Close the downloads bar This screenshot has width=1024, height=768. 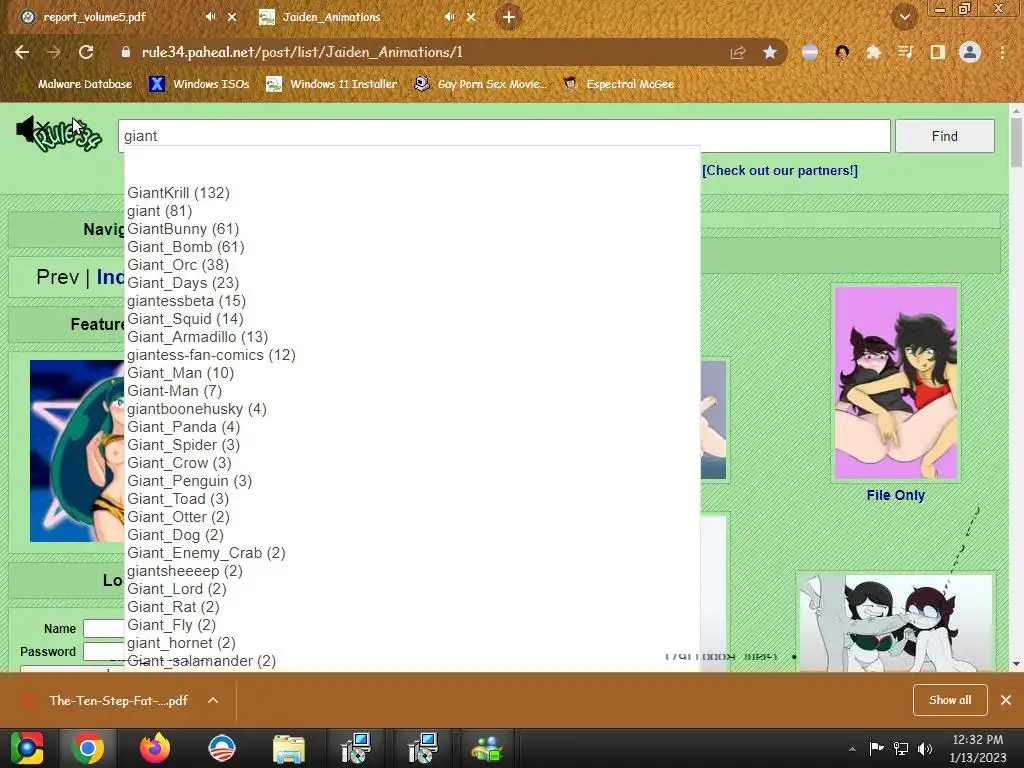[1006, 700]
